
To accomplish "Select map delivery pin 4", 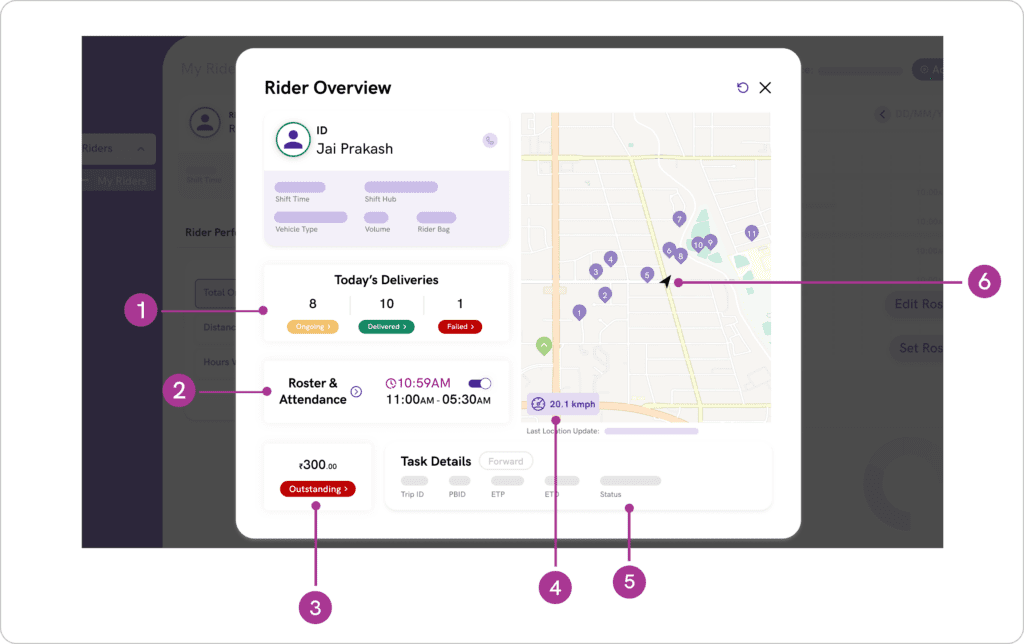I will click(x=611, y=259).
